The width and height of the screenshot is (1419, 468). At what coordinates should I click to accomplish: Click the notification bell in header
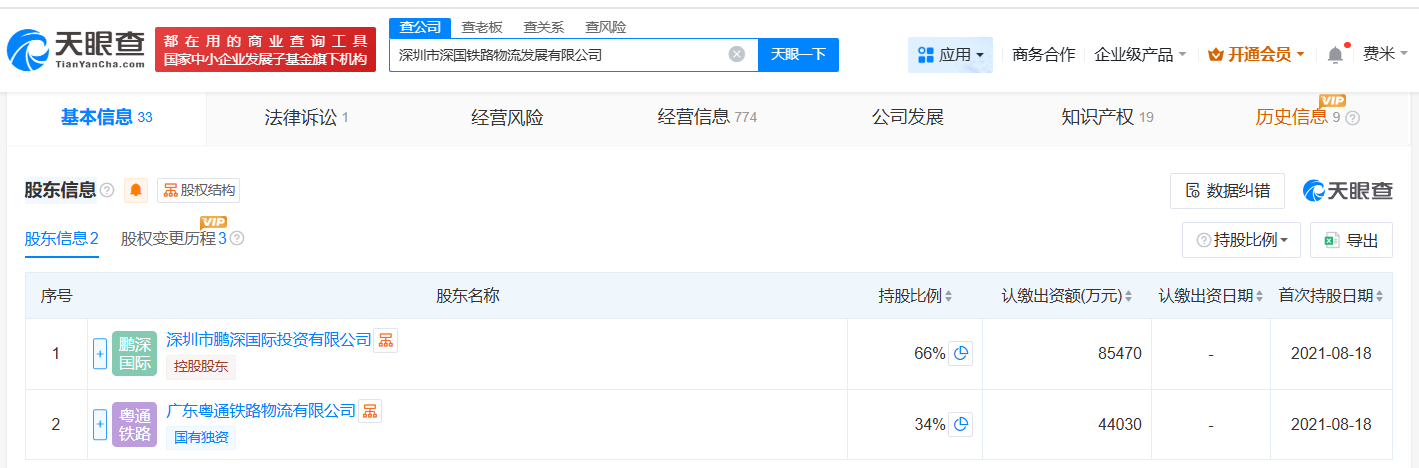pyautogui.click(x=1335, y=55)
